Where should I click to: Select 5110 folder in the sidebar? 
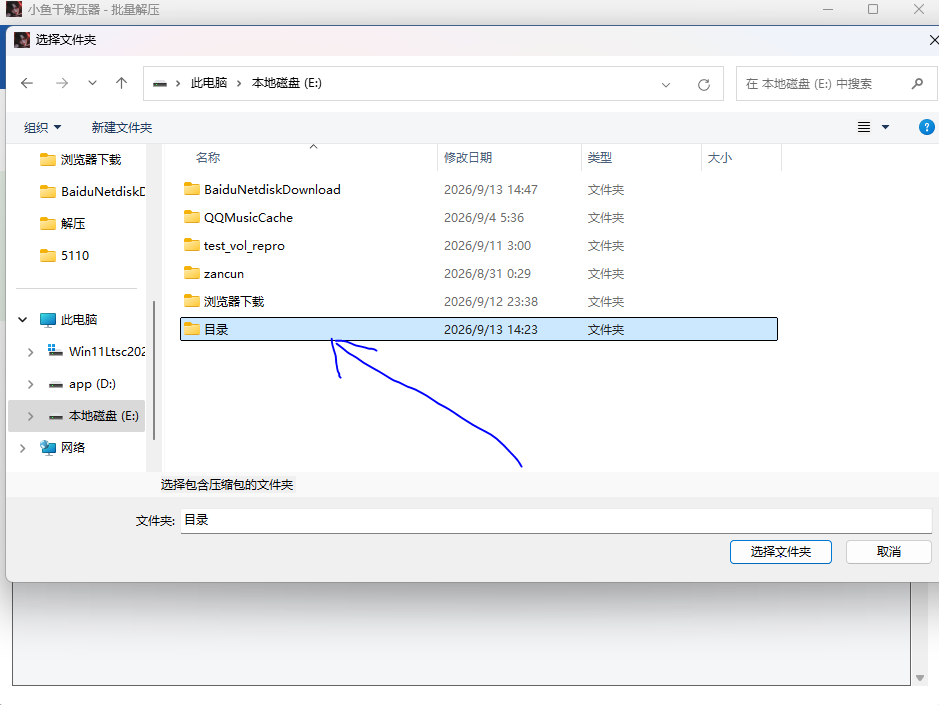pyautogui.click(x=64, y=256)
